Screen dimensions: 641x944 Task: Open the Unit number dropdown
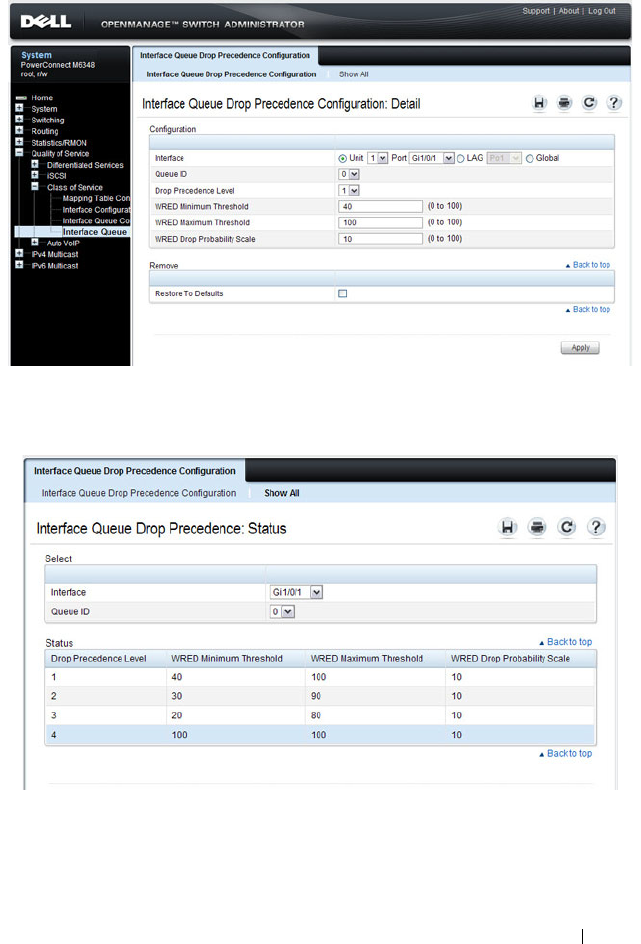click(377, 158)
